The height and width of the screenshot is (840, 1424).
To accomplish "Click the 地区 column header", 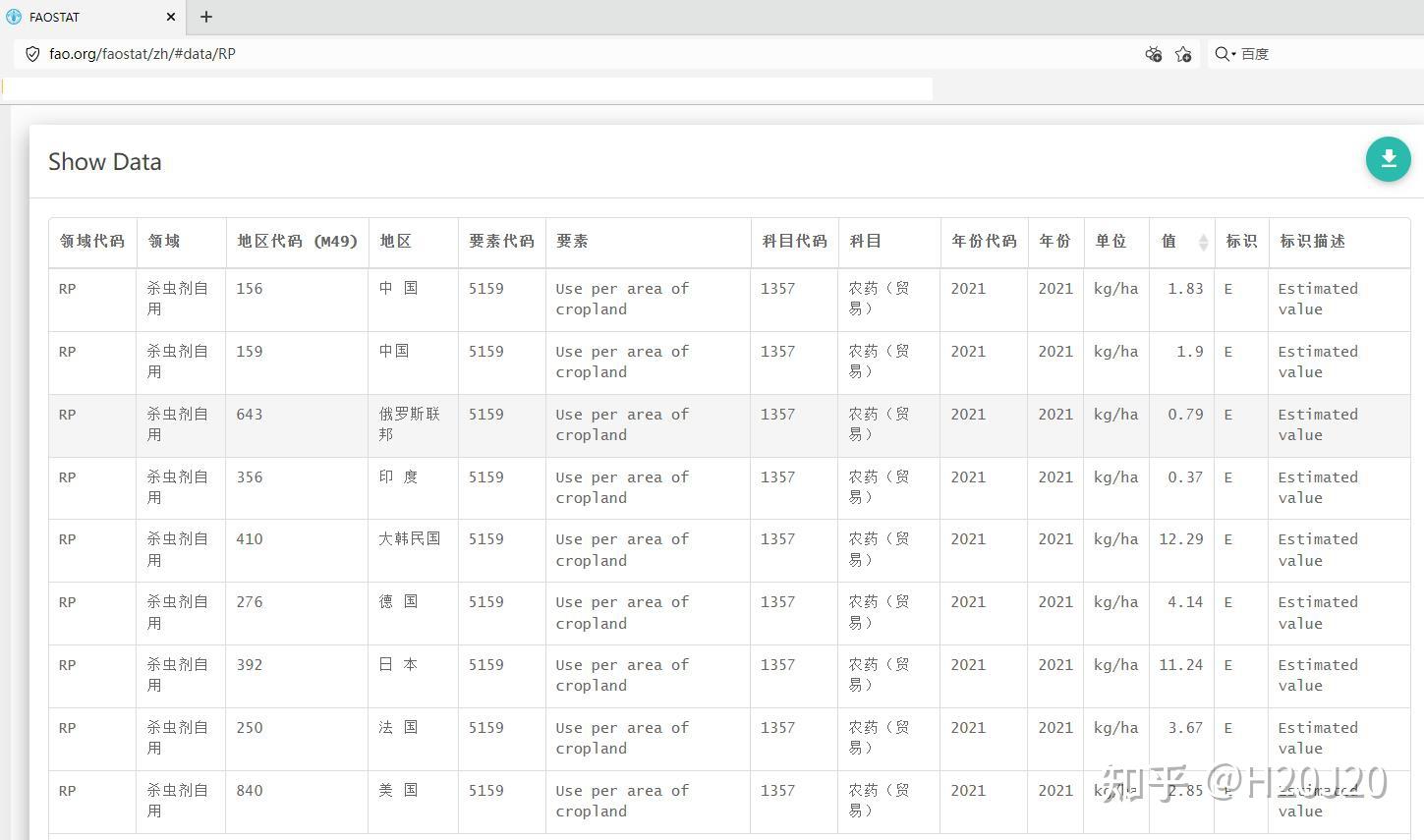I will (x=414, y=242).
